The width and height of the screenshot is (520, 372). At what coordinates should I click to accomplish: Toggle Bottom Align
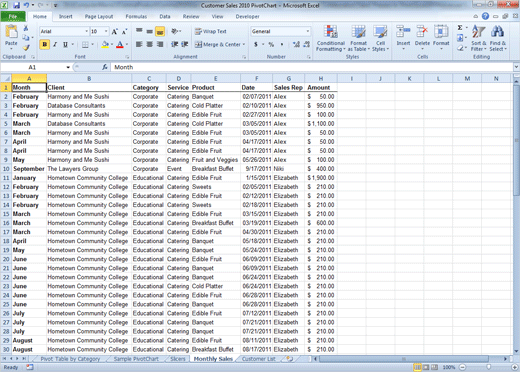coord(160,31)
